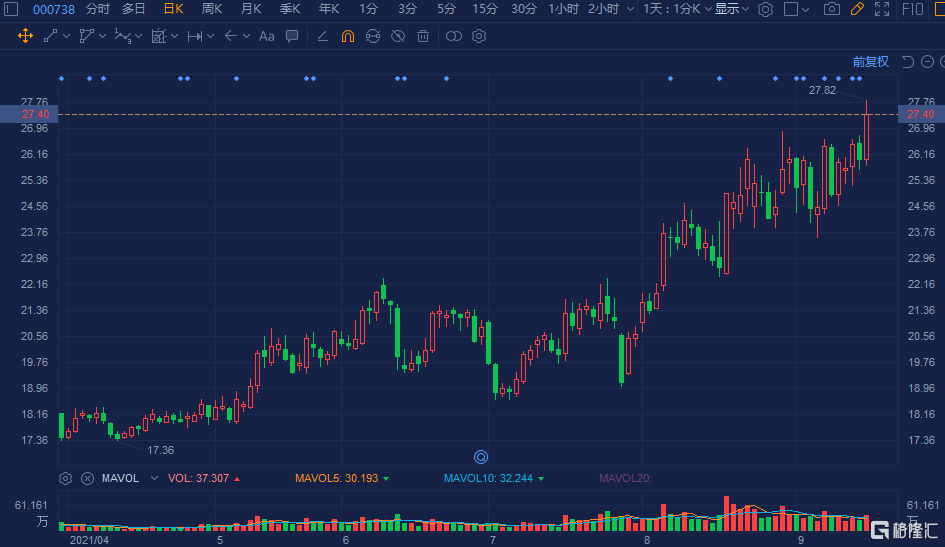Open MAVOL indicator settings gear
Image resolution: width=945 pixels, height=547 pixels.
click(x=66, y=478)
